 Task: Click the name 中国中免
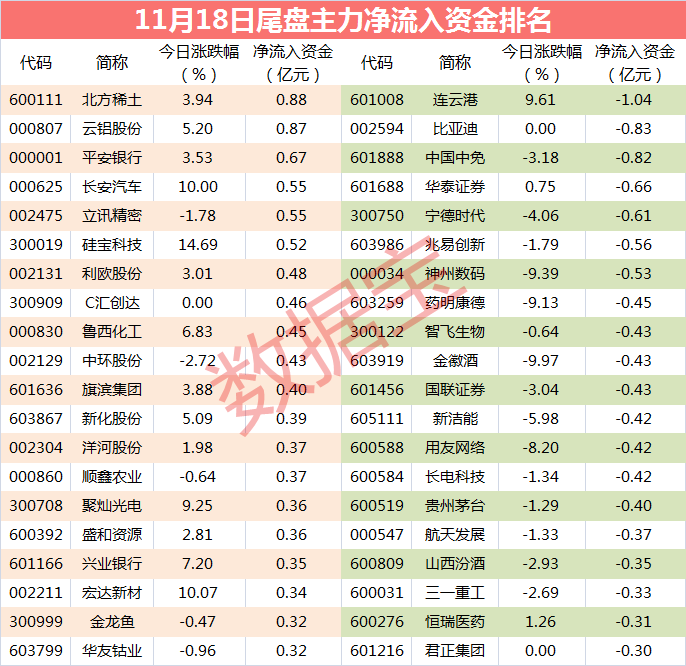tap(455, 158)
